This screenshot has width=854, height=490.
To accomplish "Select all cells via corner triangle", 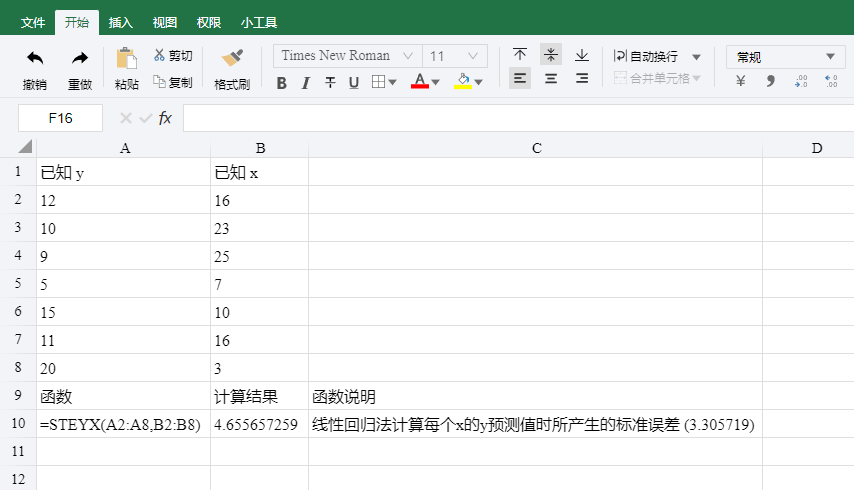I will pyautogui.click(x=25, y=146).
